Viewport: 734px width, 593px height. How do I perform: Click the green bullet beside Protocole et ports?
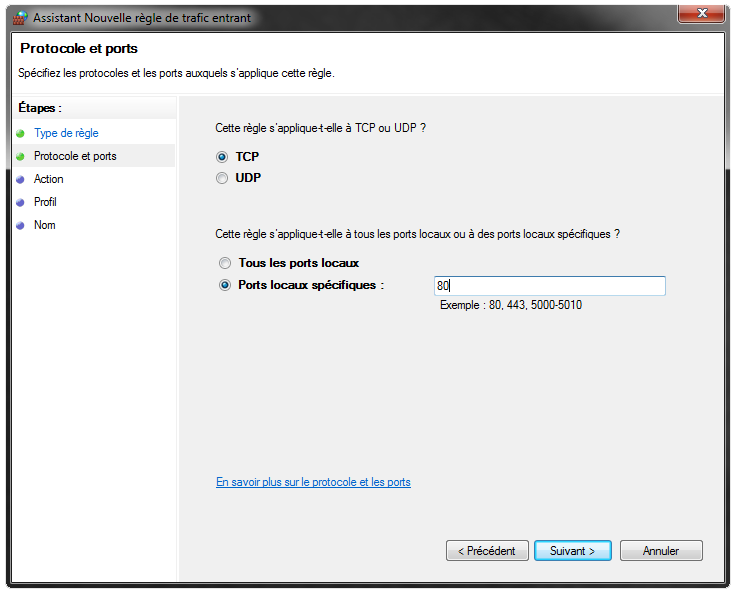click(20, 156)
